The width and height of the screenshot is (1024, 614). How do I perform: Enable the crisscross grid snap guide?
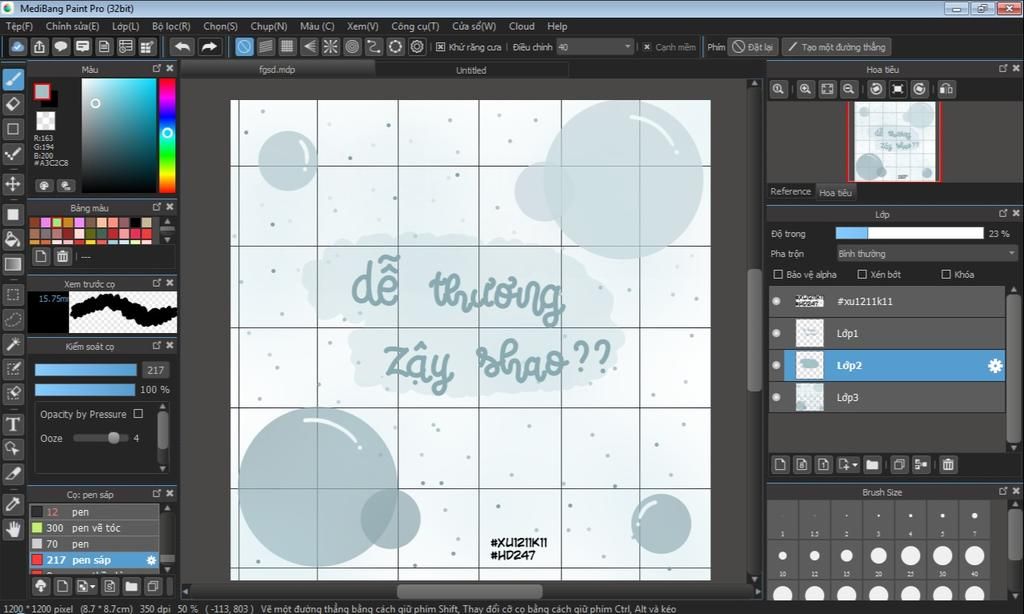tap(287, 47)
